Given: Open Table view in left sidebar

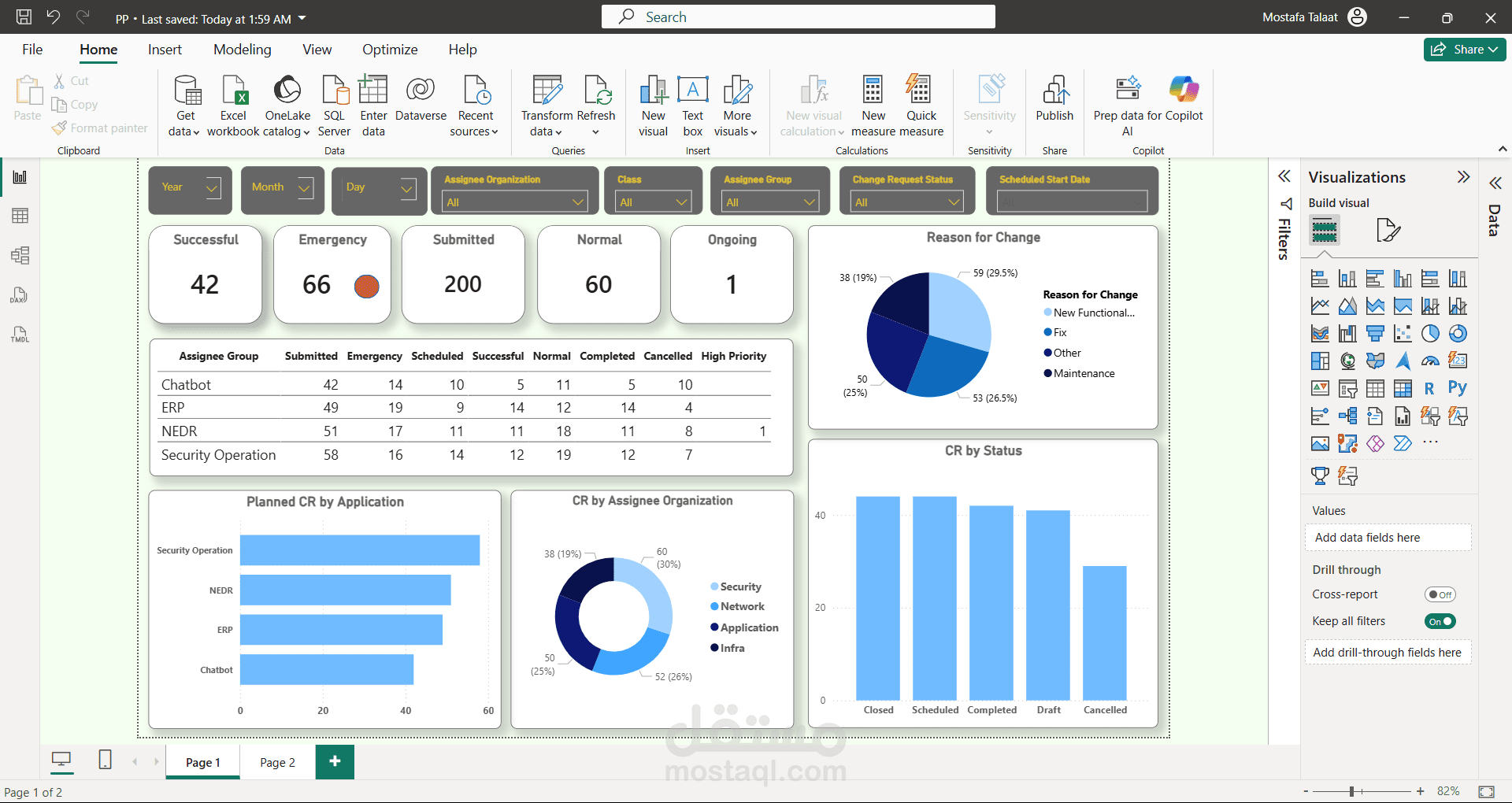Looking at the screenshot, I should tap(20, 216).
